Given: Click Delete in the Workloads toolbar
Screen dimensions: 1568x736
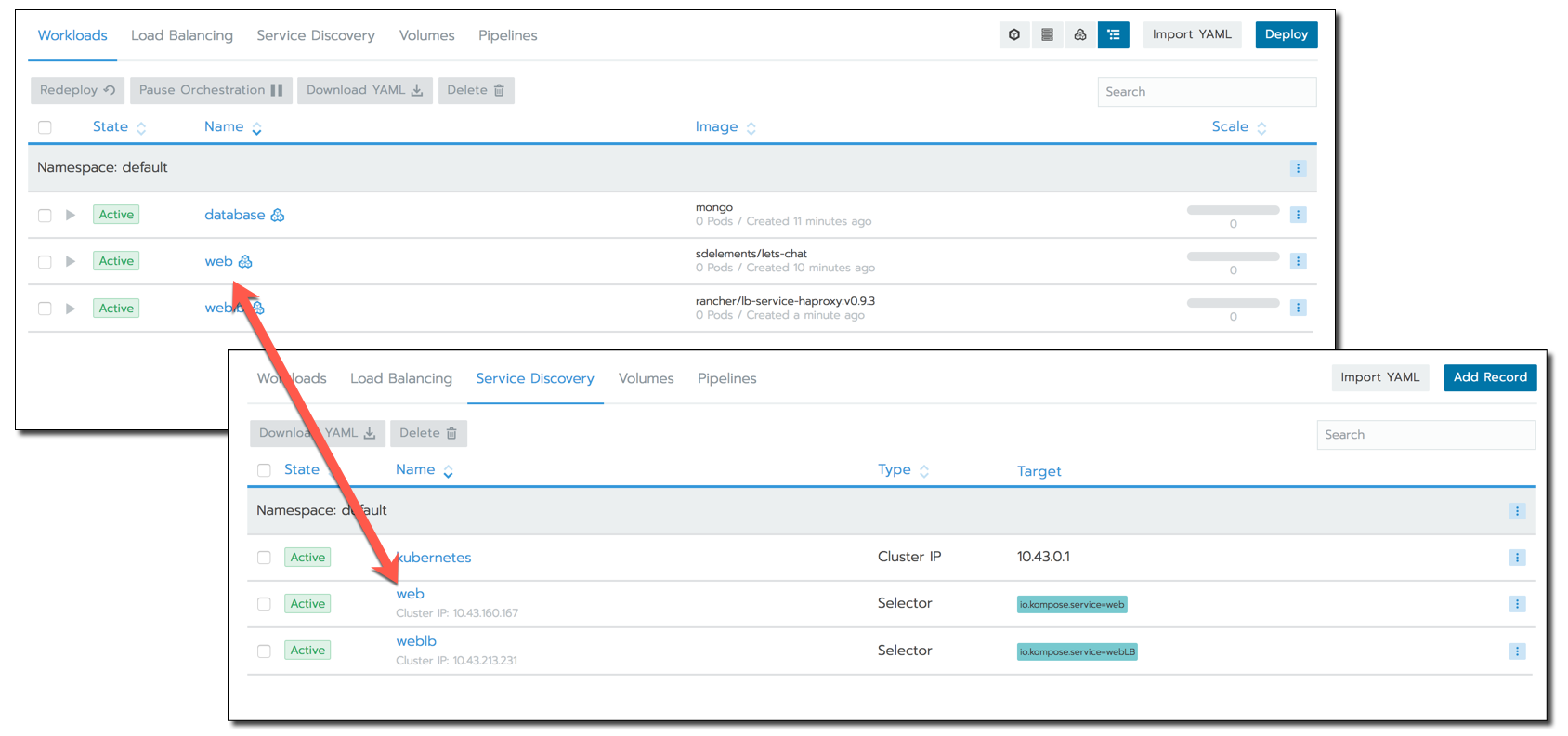Looking at the screenshot, I should [x=476, y=90].
